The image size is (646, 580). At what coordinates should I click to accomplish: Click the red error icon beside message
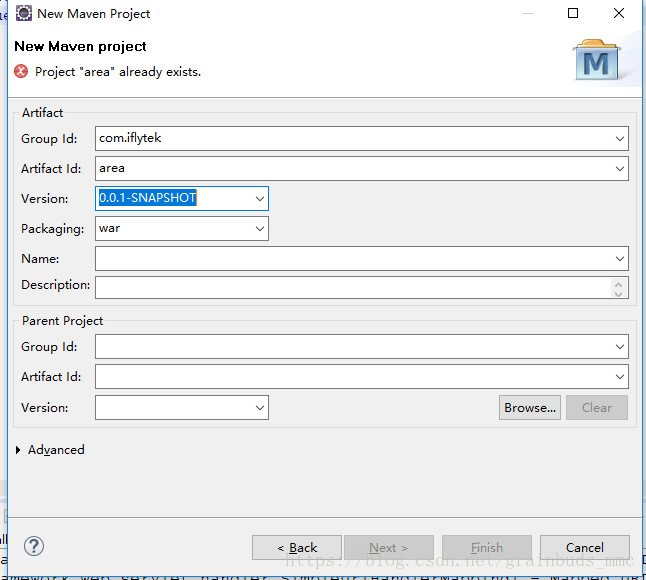click(x=21, y=71)
